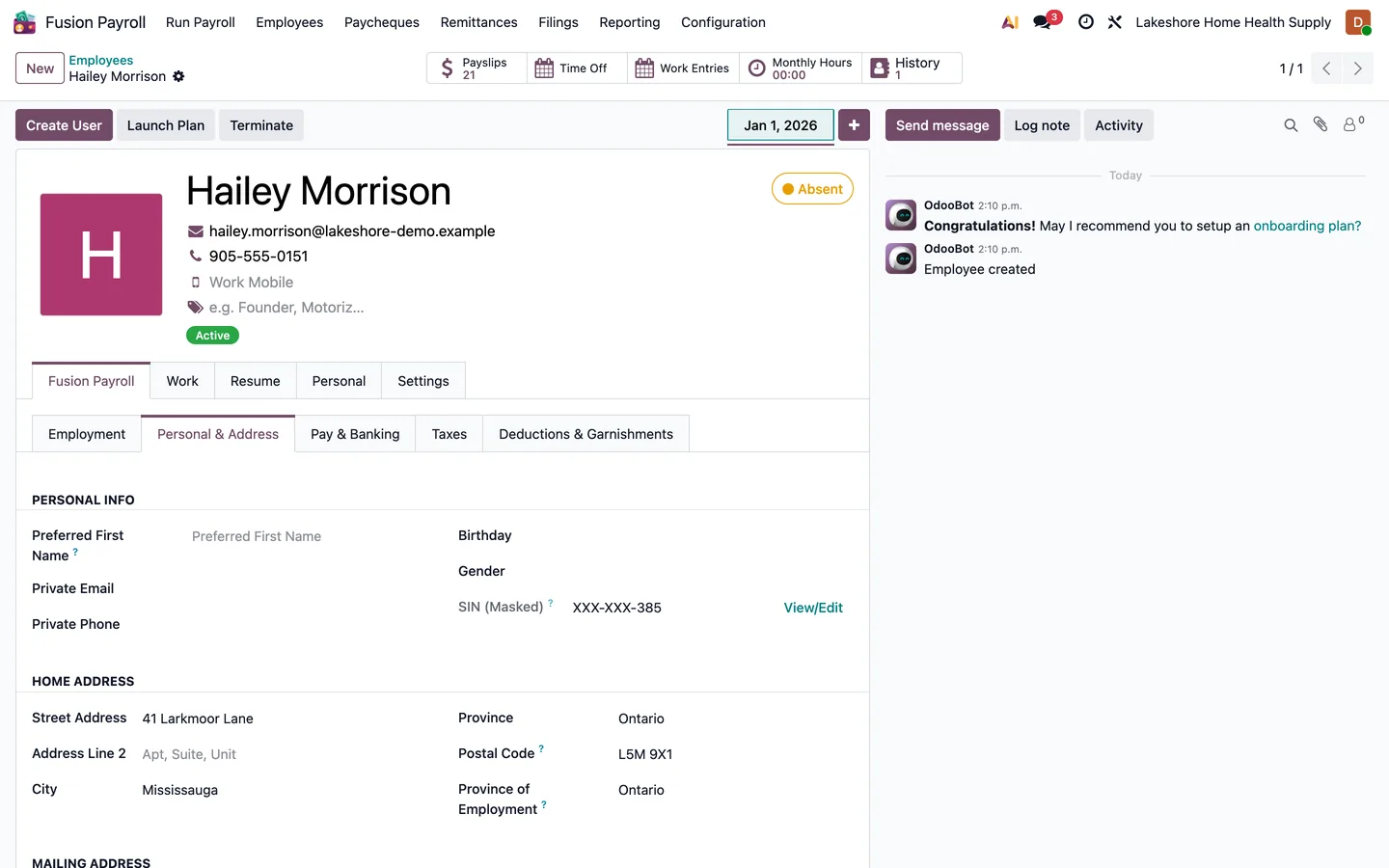This screenshot has width=1389, height=868.
Task: Switch to the Resume tab
Action: 256,381
